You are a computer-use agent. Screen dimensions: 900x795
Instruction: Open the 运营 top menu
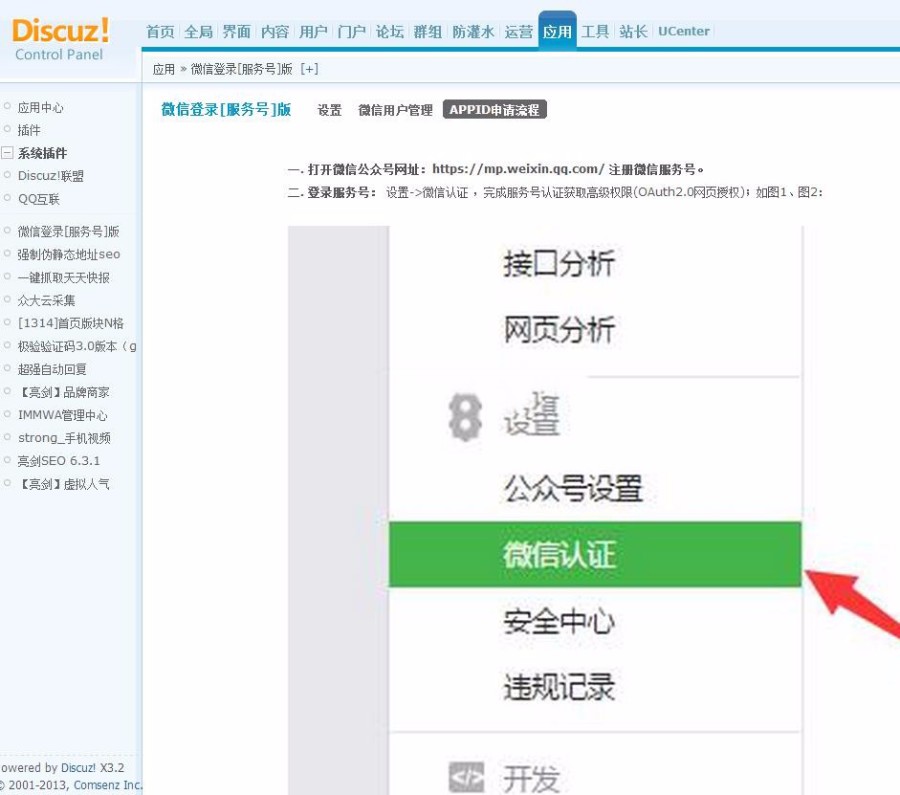tap(519, 32)
